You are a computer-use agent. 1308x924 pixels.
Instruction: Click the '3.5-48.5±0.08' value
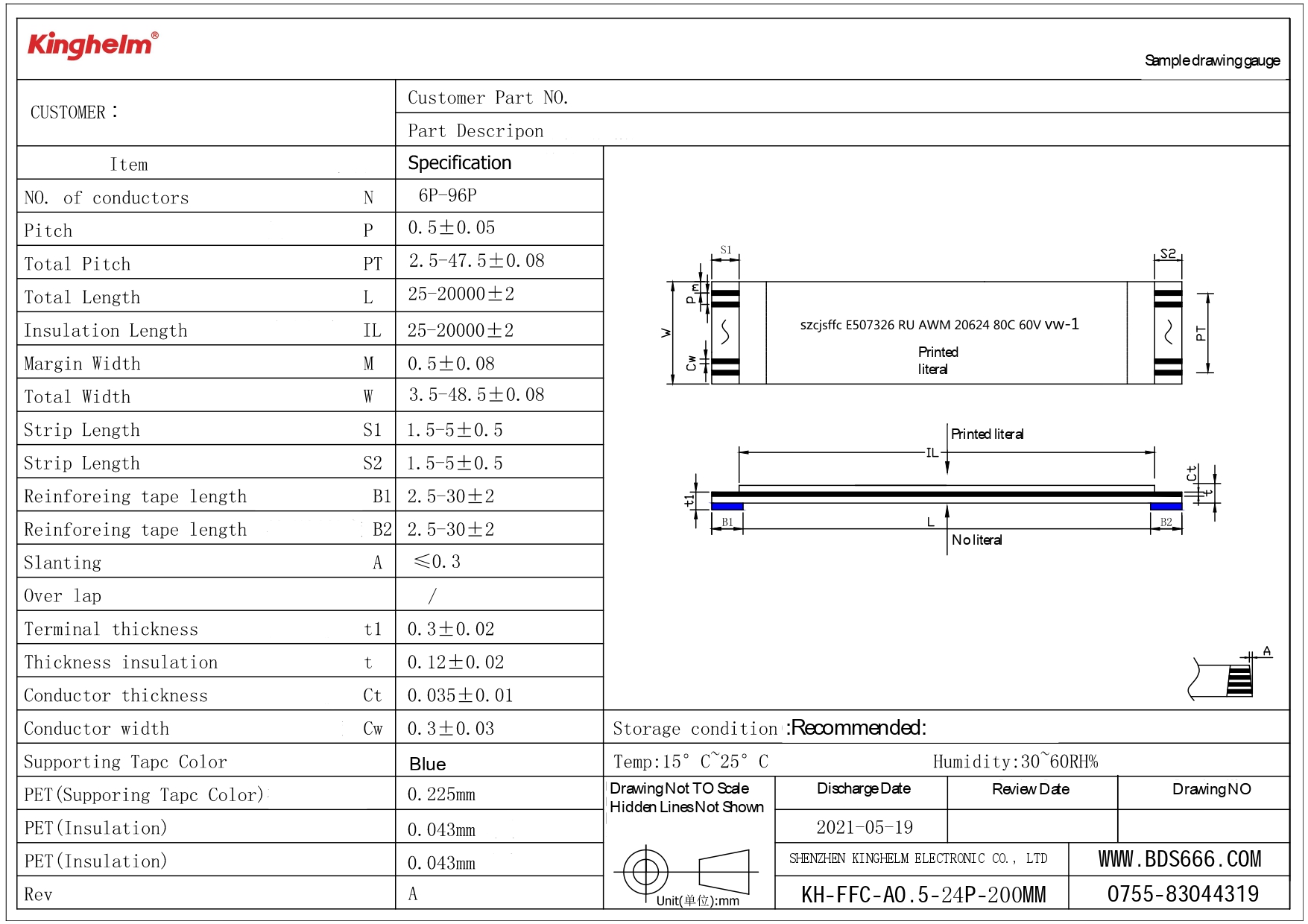(476, 395)
